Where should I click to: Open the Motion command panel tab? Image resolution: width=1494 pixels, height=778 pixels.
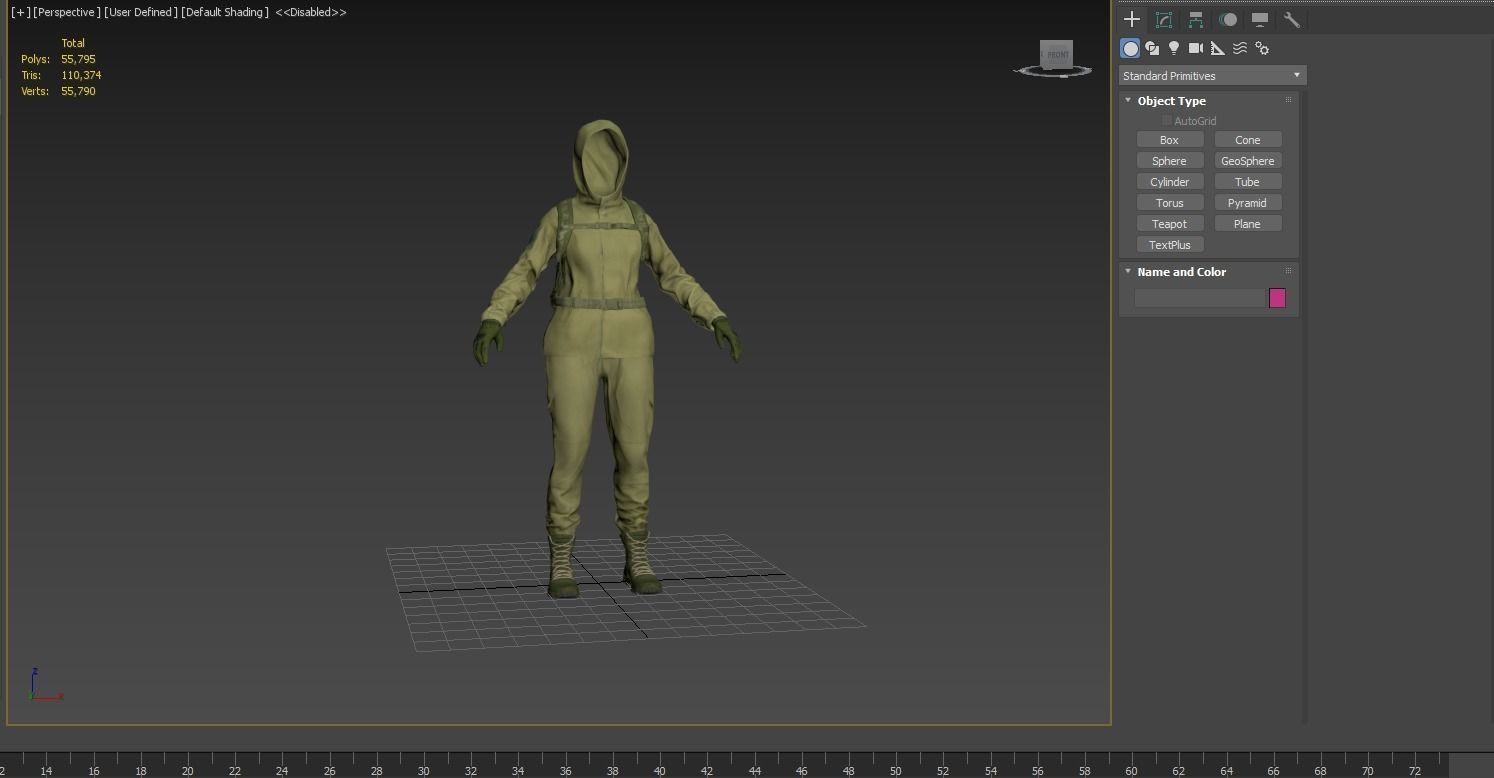[x=1228, y=19]
